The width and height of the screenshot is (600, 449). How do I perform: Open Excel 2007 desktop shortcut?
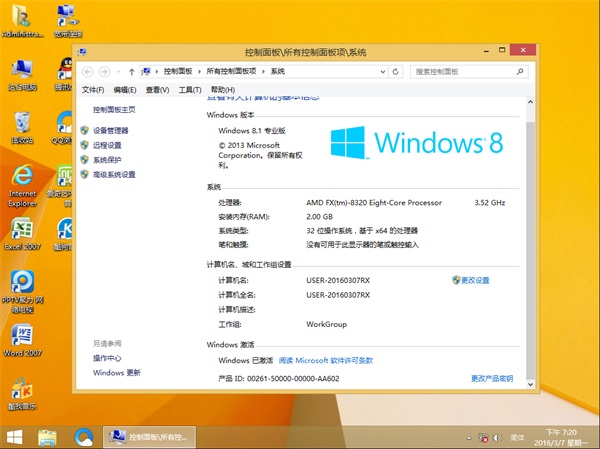21,232
